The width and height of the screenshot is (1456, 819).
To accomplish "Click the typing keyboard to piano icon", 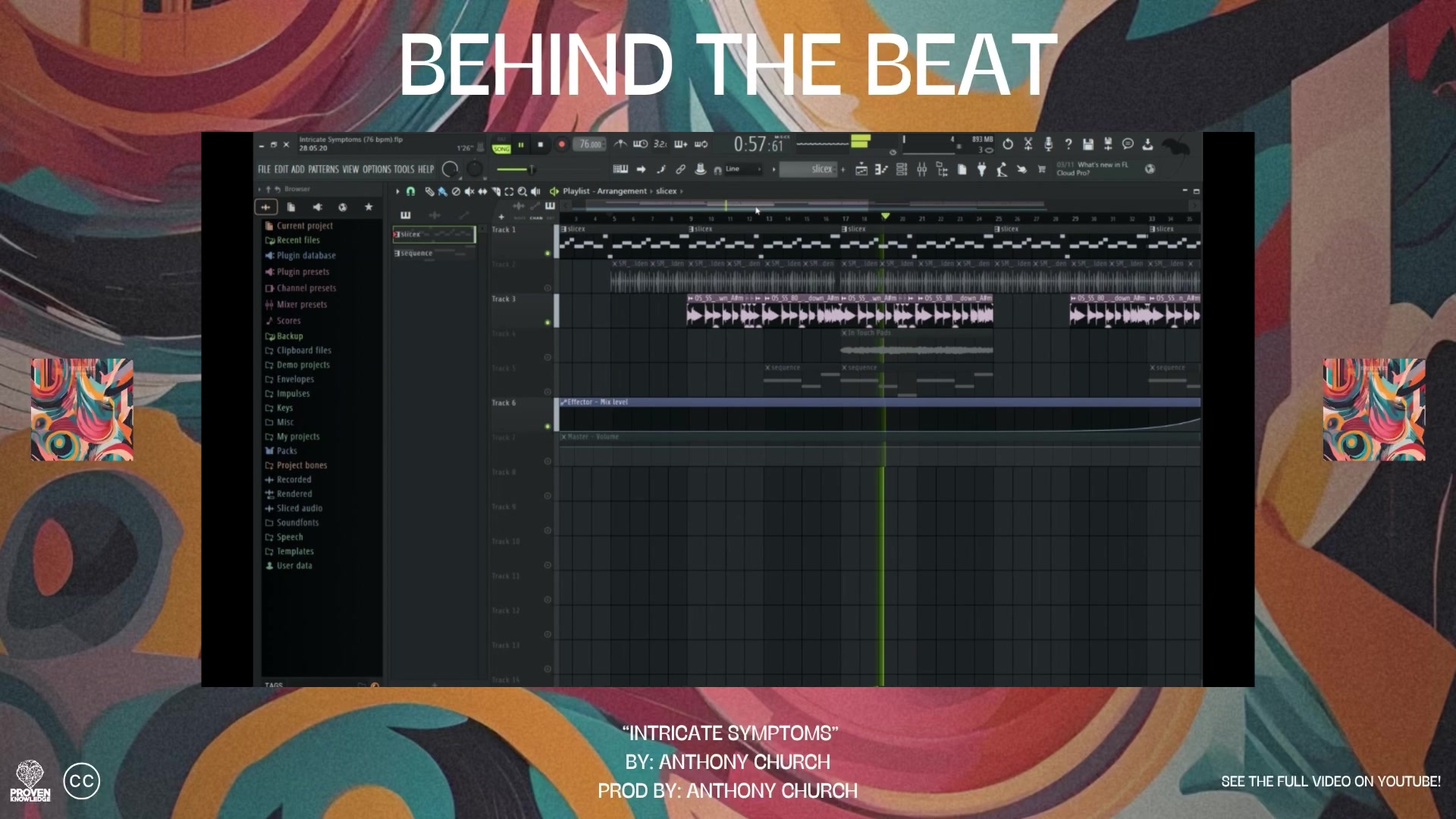I will click(x=620, y=169).
